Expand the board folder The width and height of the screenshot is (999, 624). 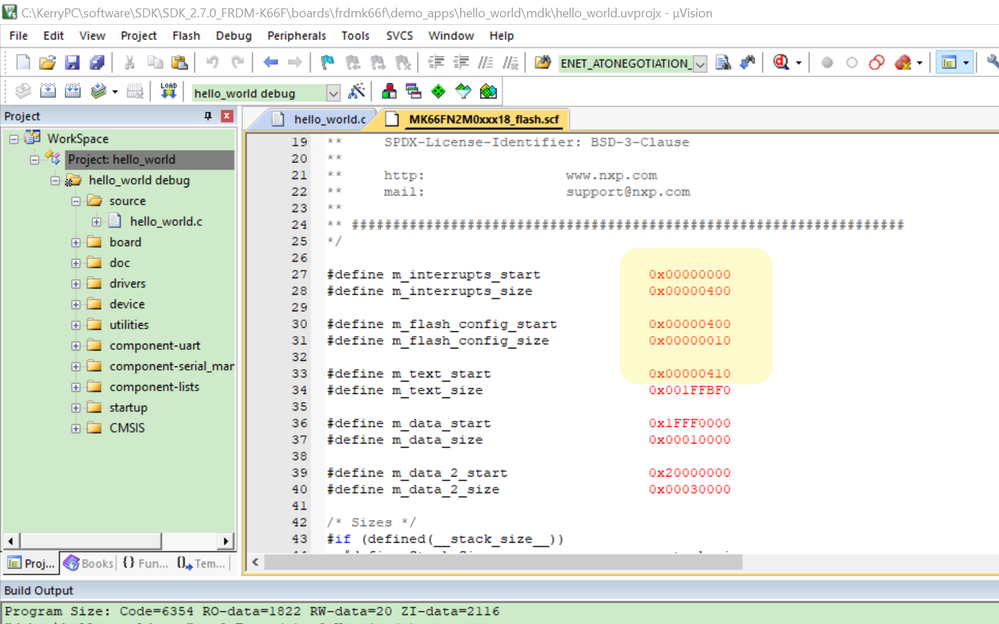click(x=76, y=242)
